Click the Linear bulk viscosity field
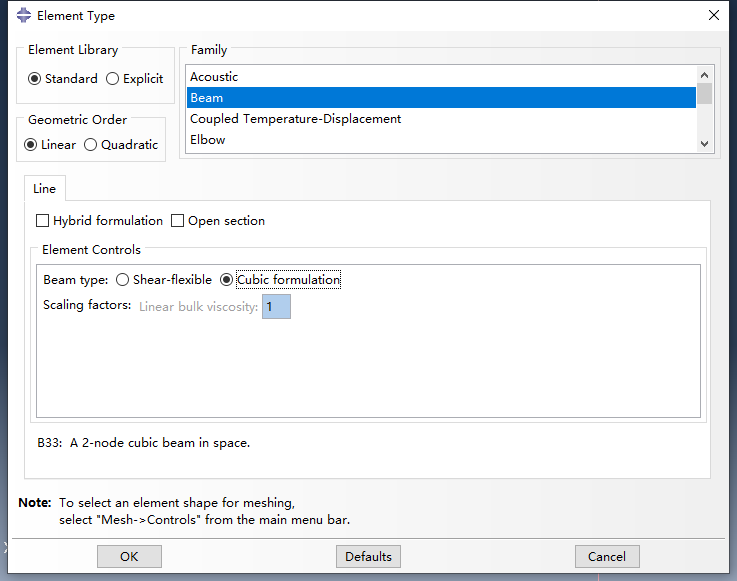The image size is (737, 581). 276,307
